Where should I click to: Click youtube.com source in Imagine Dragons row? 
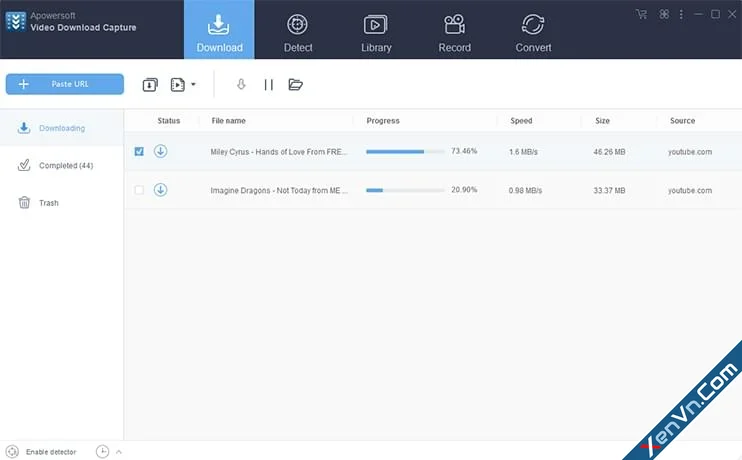coord(690,190)
